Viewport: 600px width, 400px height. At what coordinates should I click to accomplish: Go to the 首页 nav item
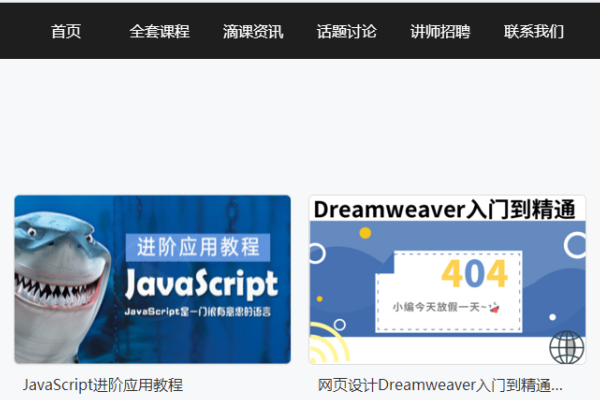coord(66,31)
